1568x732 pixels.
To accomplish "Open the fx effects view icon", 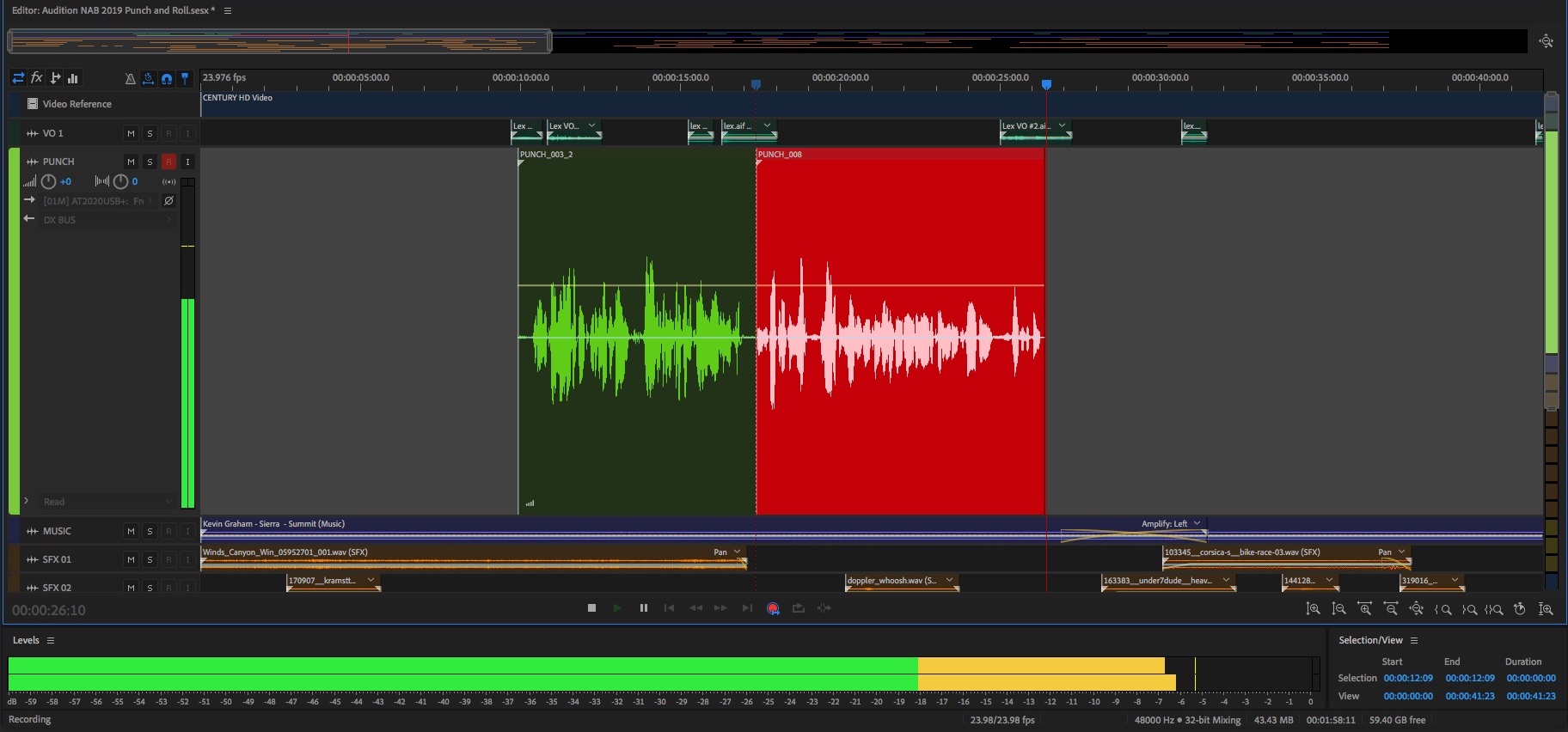I will (37, 78).
